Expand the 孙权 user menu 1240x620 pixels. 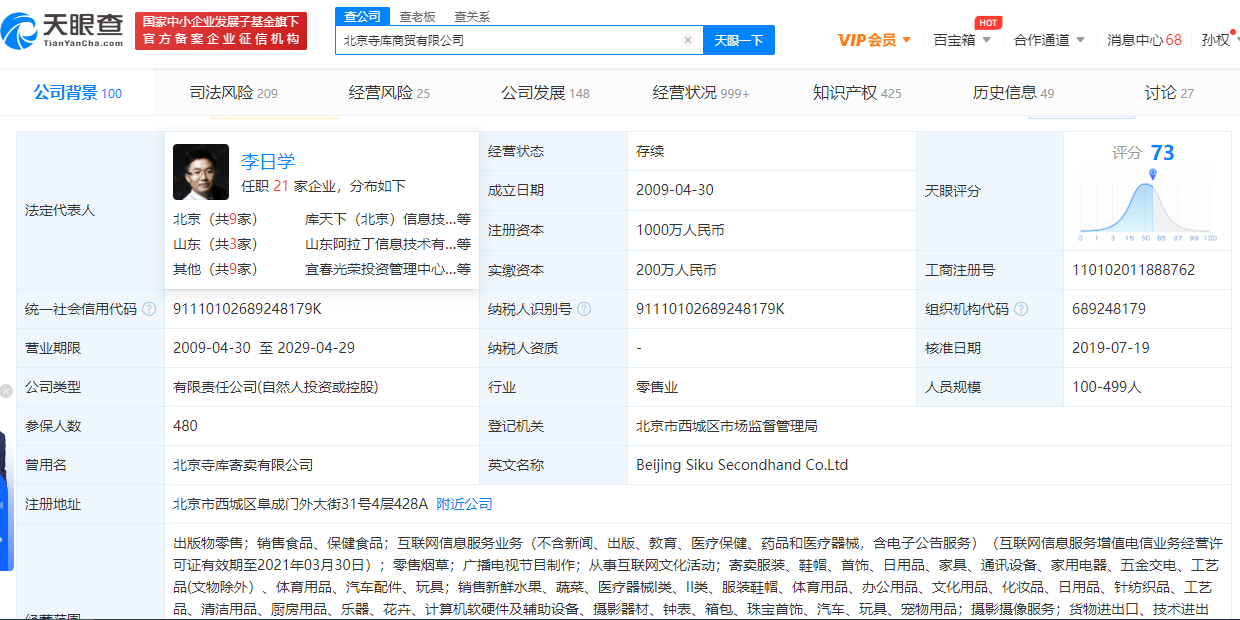click(x=1220, y=40)
